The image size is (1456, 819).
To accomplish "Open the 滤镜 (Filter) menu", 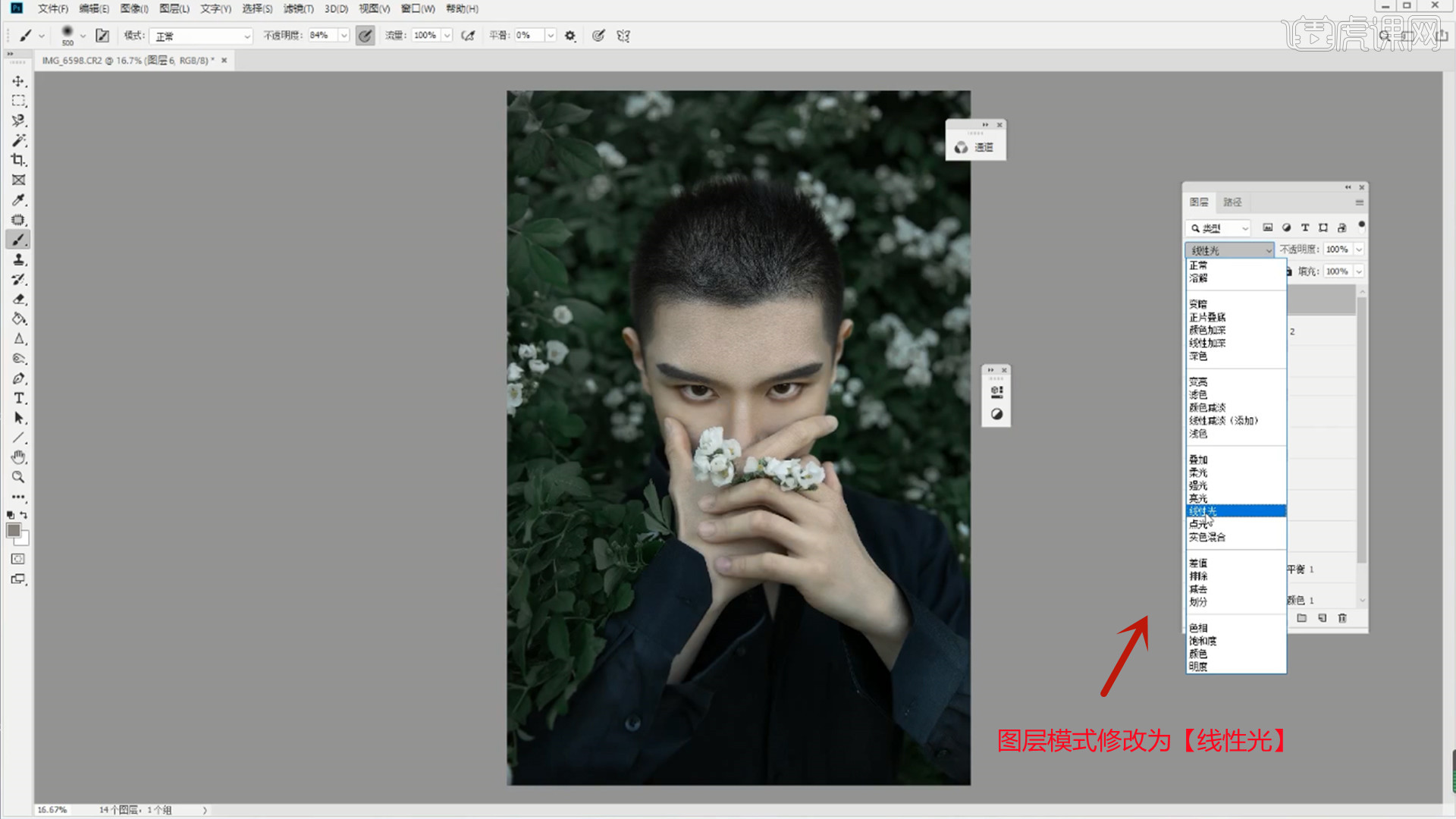I will (x=298, y=8).
